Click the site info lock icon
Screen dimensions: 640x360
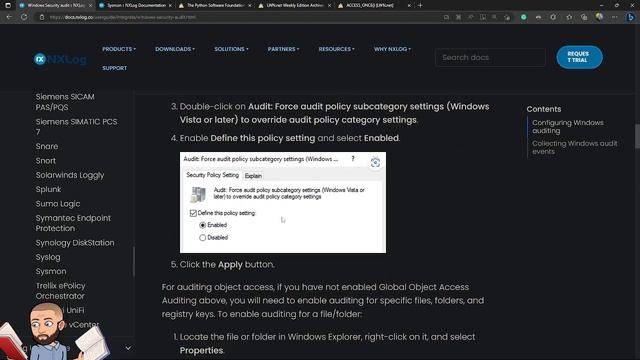[42, 17]
